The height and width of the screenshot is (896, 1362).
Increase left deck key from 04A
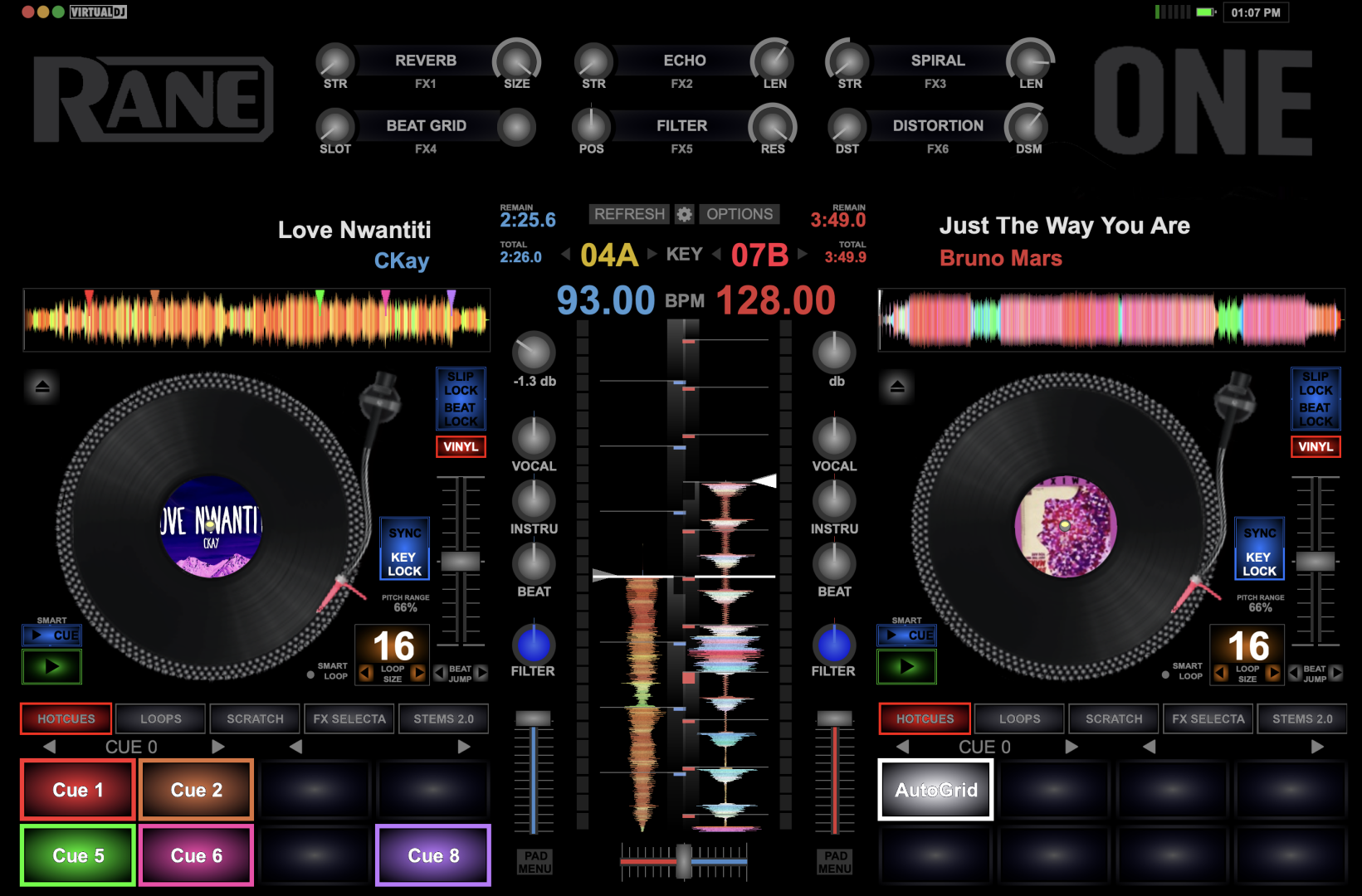click(652, 254)
